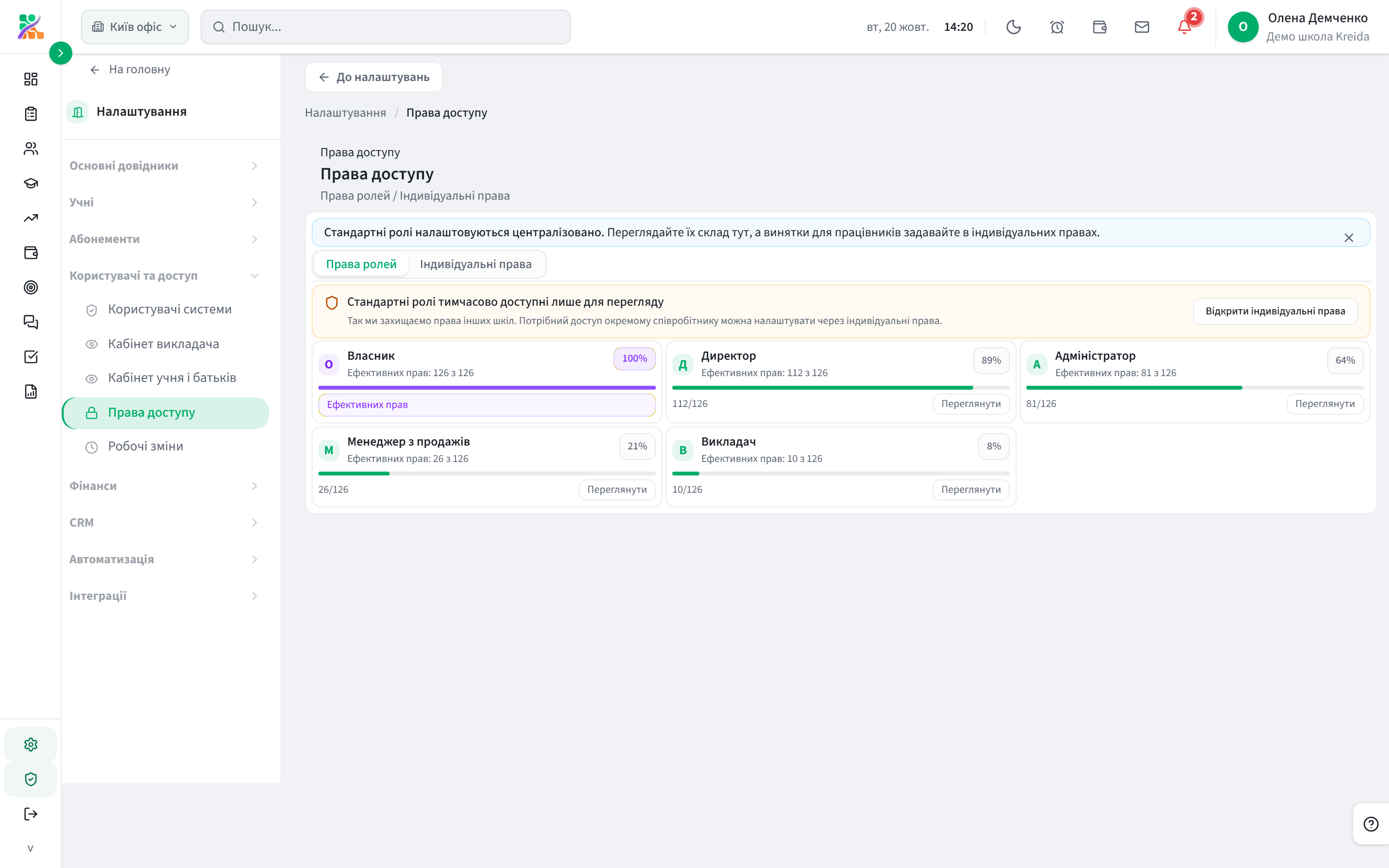Open clipboard list icon in left rail
The height and width of the screenshot is (868, 1389).
point(31,114)
